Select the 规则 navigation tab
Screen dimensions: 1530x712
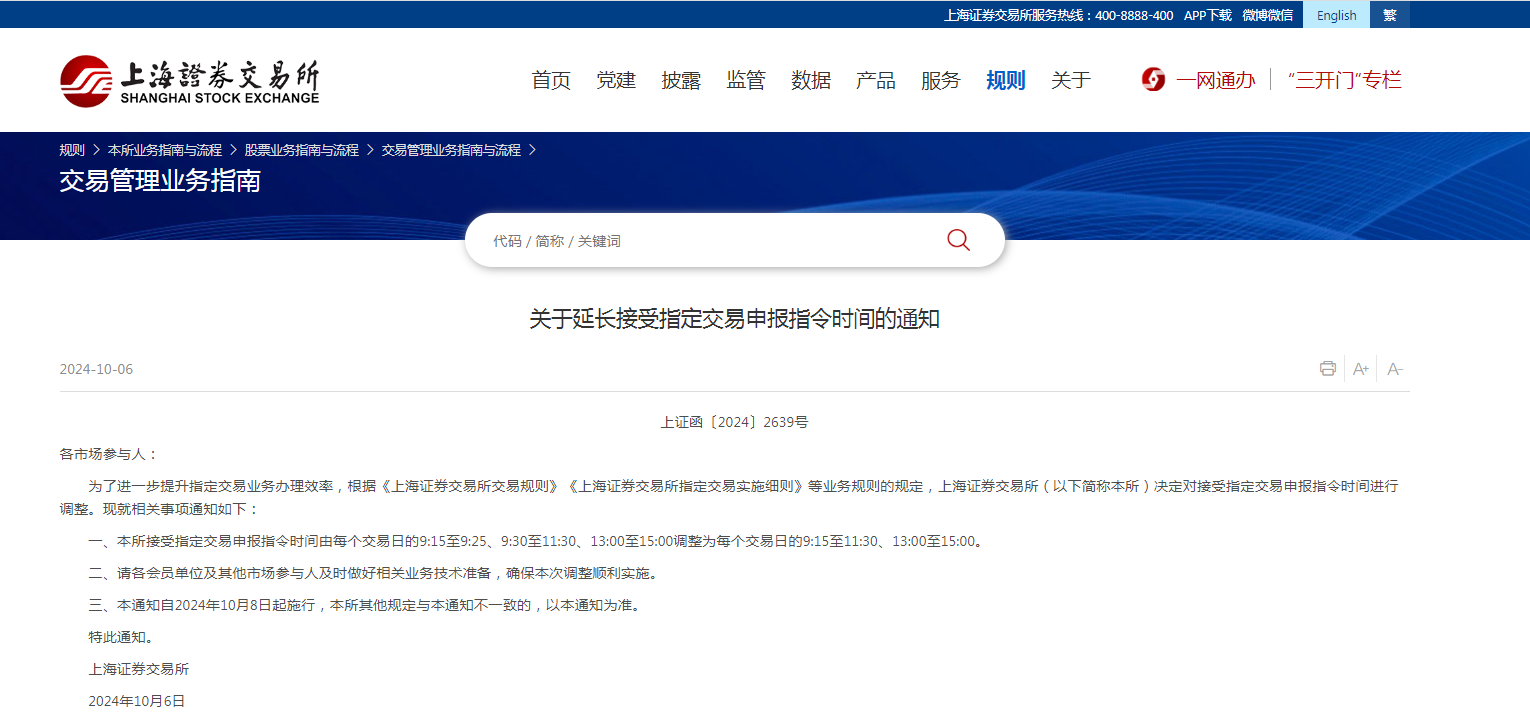coord(1005,81)
